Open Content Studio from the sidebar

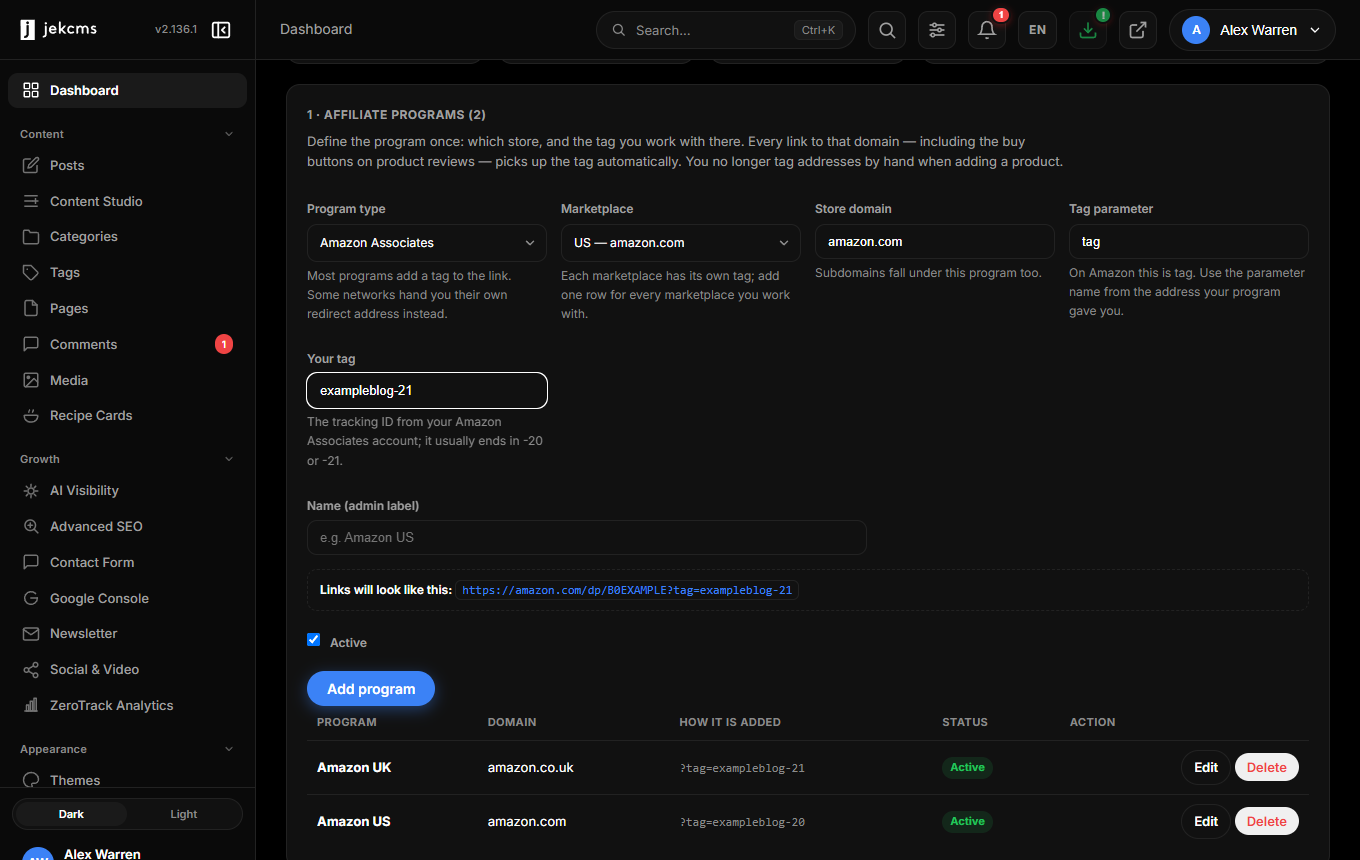click(x=128, y=201)
